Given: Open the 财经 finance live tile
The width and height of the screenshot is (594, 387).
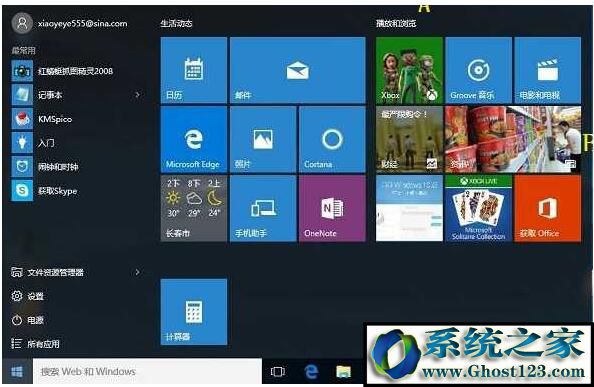Looking at the screenshot, I should coord(409,139).
